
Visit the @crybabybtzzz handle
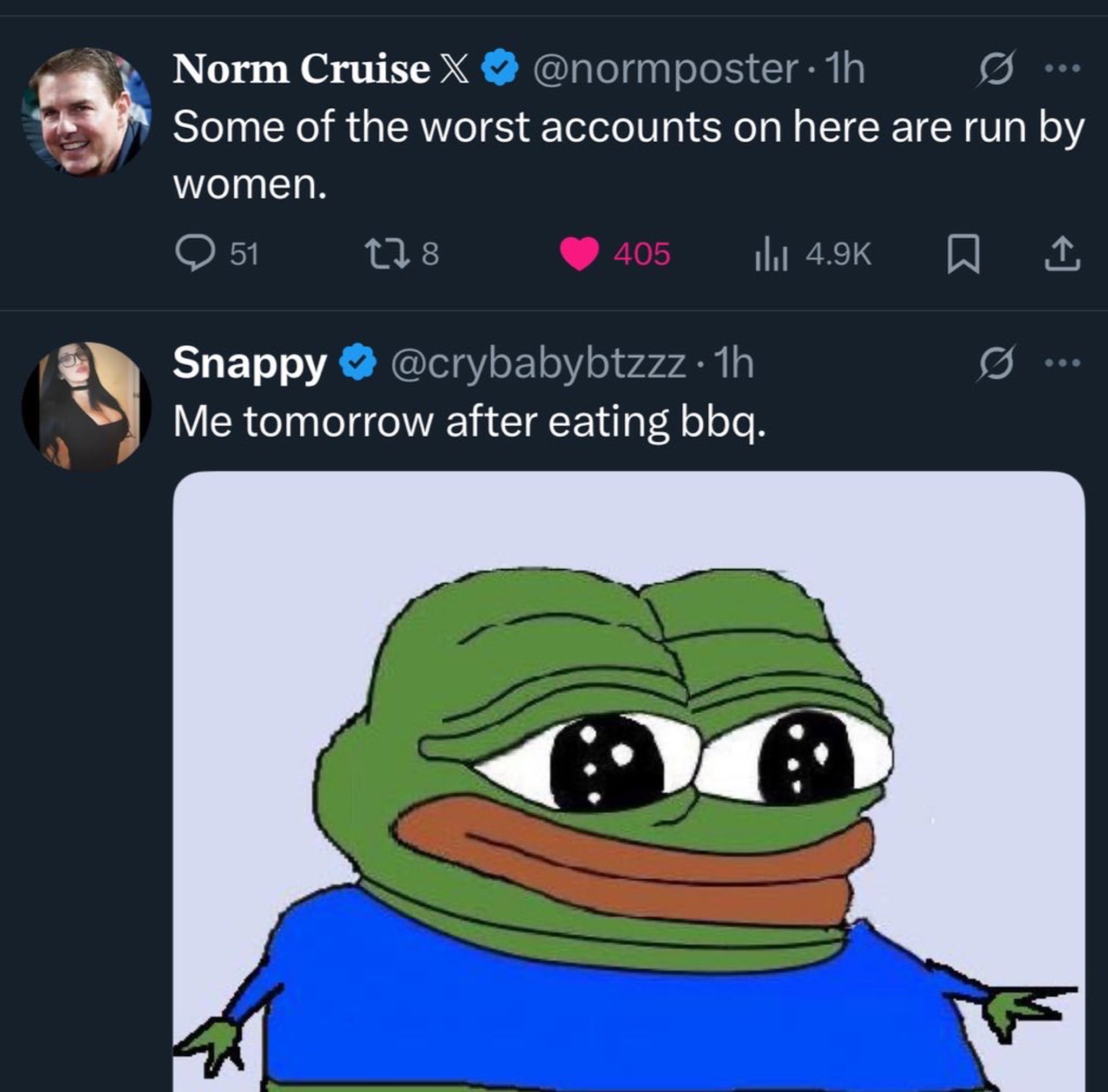click(x=538, y=364)
